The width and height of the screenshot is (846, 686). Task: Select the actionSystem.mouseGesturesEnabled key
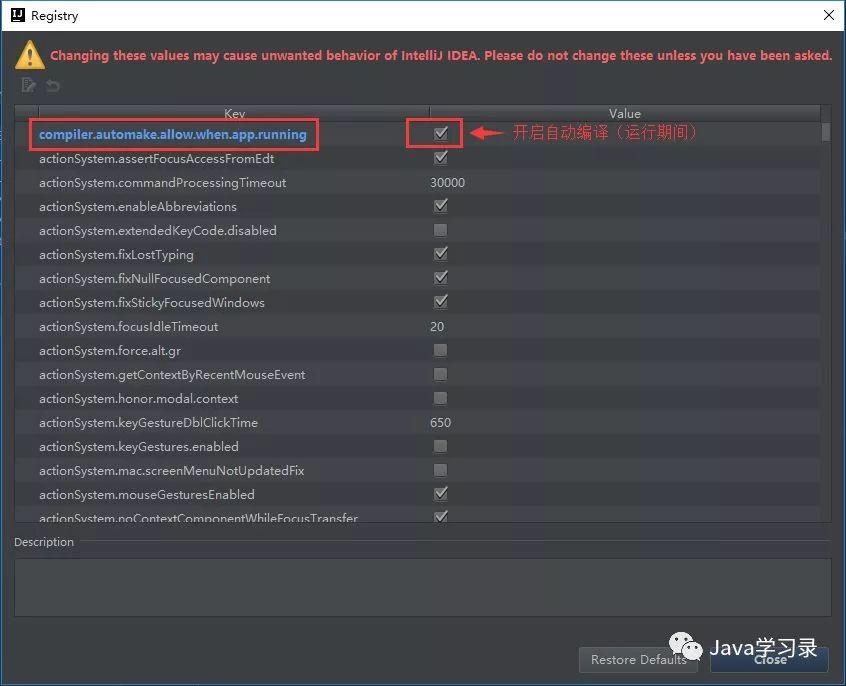pyautogui.click(x=147, y=494)
